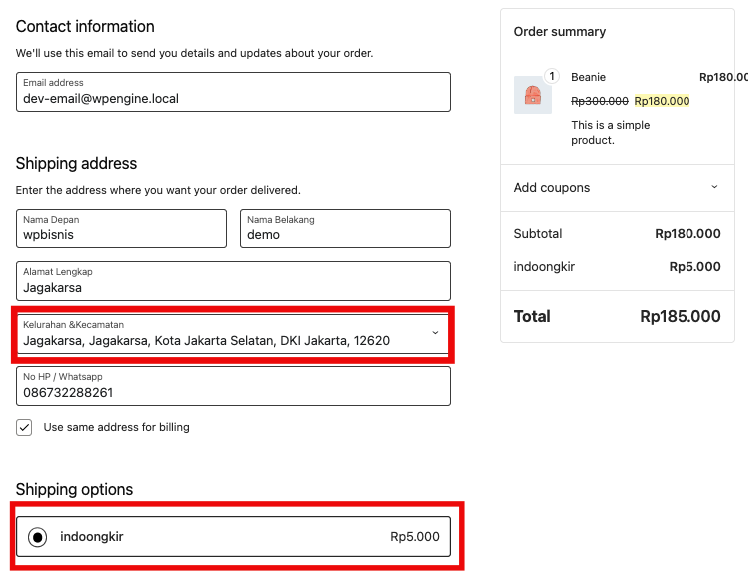
Task: Click the Total amount Rp185.000
Action: (x=680, y=316)
